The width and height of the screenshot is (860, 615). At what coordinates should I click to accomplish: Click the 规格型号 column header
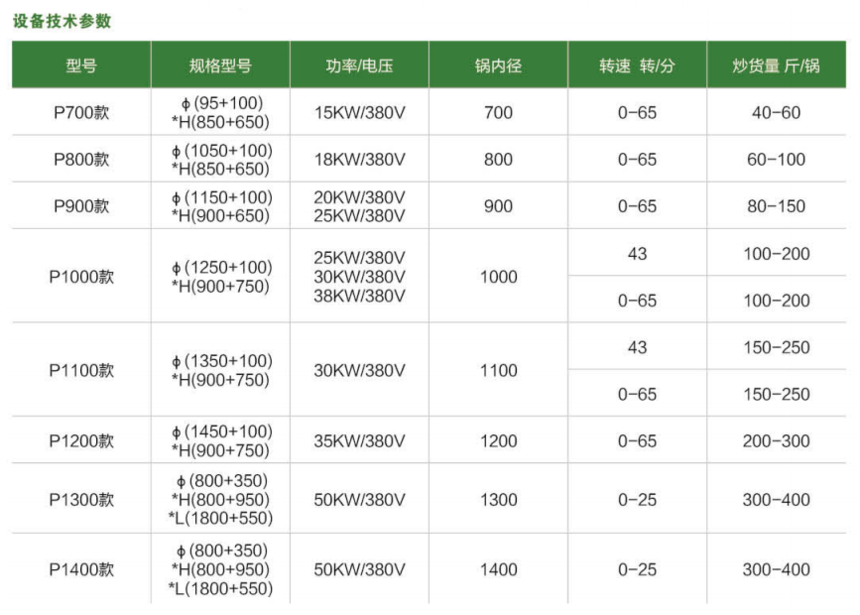pyautogui.click(x=220, y=66)
